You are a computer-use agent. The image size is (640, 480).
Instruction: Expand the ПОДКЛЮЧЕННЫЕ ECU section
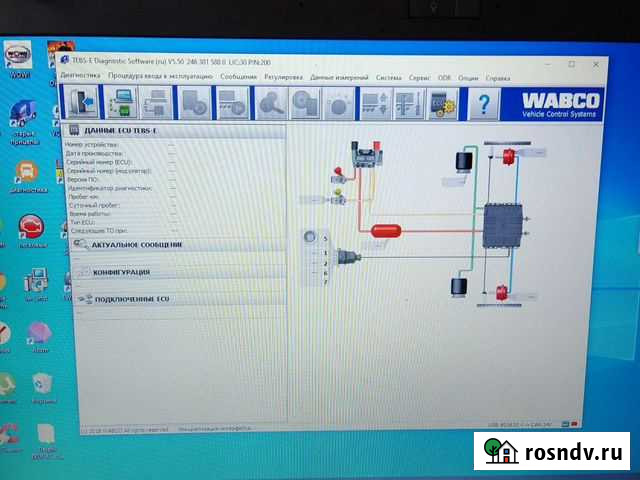click(x=181, y=299)
